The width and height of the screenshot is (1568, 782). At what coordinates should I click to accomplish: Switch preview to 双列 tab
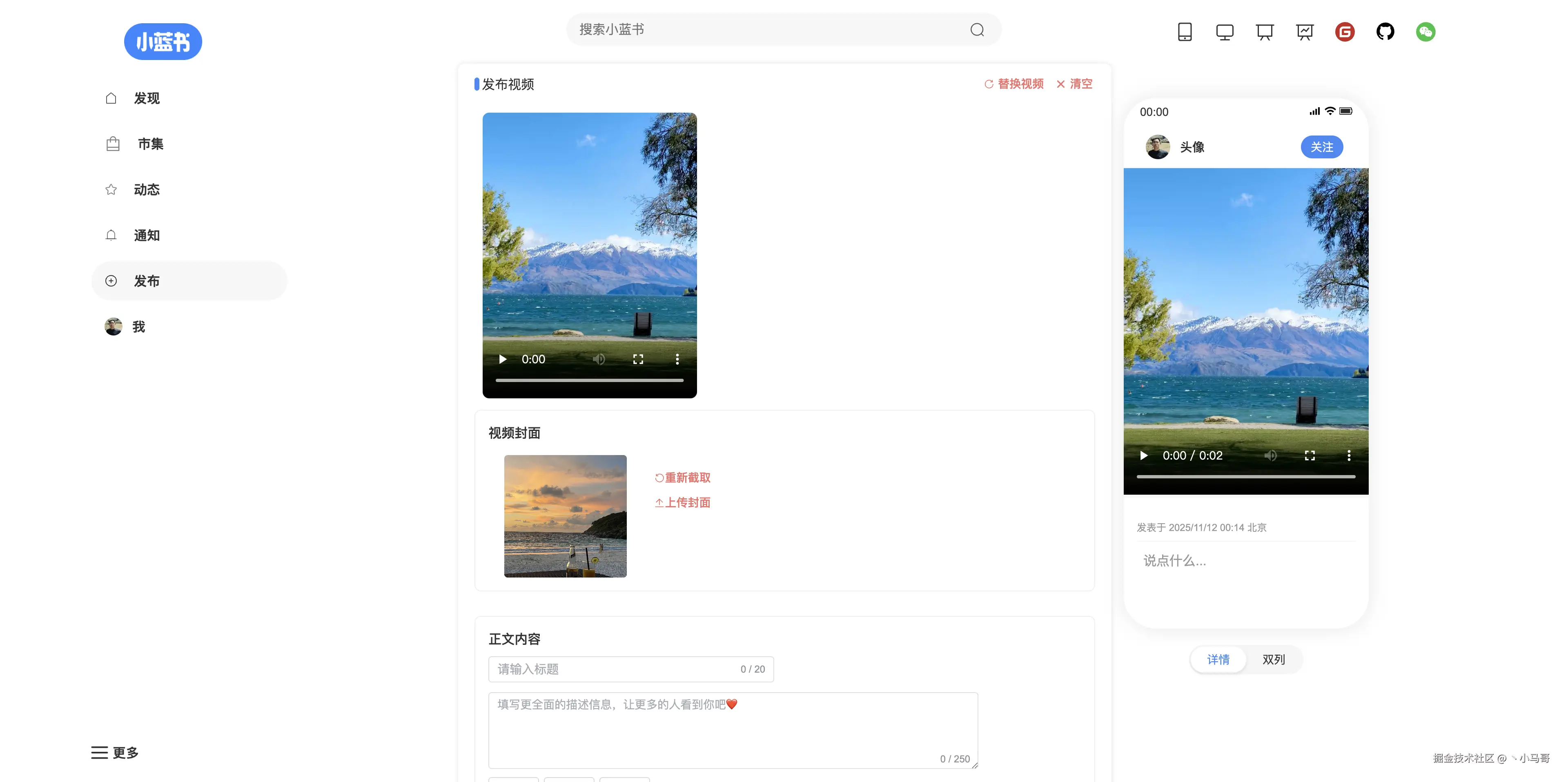1274,660
